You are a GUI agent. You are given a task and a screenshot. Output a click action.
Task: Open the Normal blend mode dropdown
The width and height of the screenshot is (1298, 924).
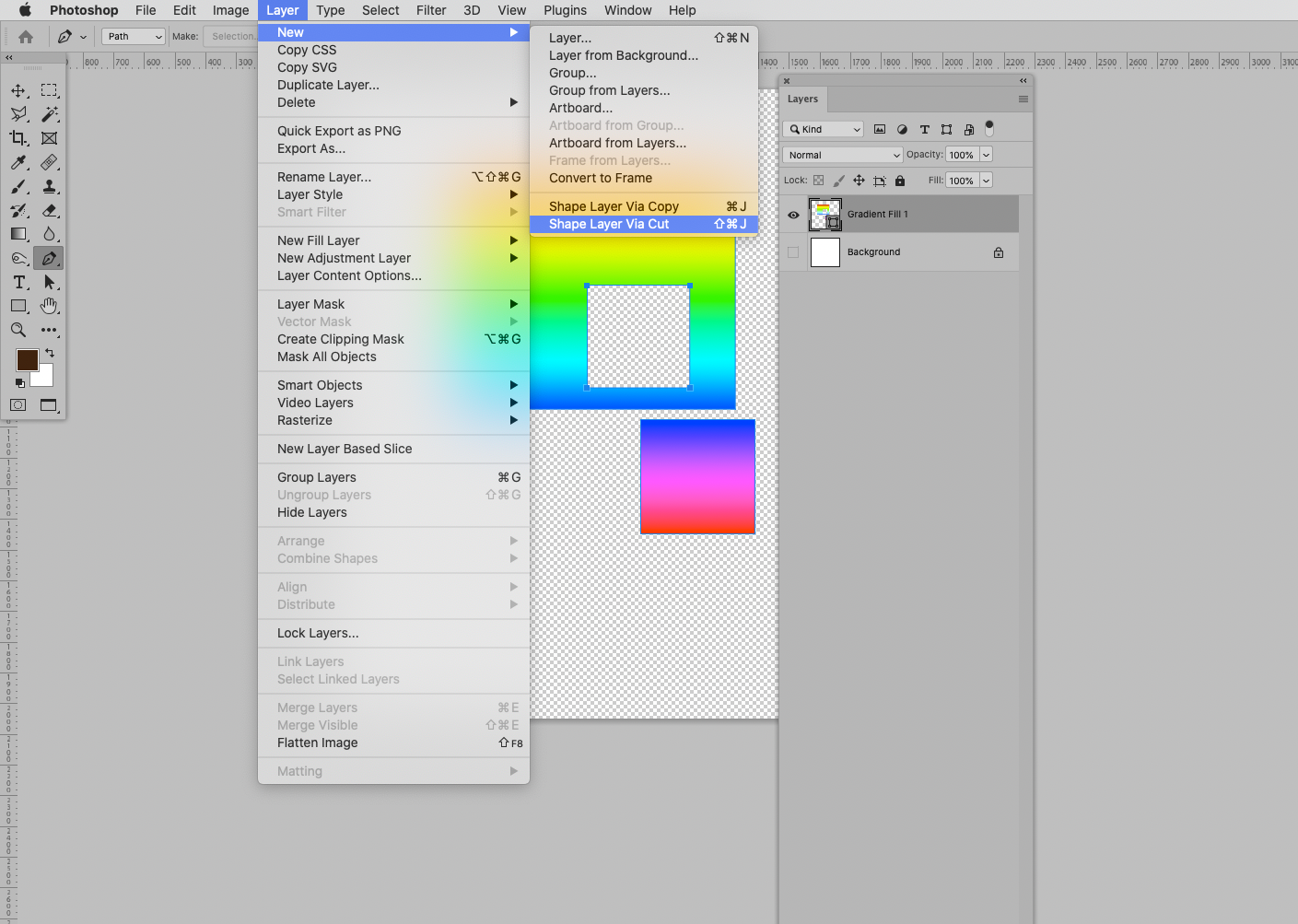(843, 155)
